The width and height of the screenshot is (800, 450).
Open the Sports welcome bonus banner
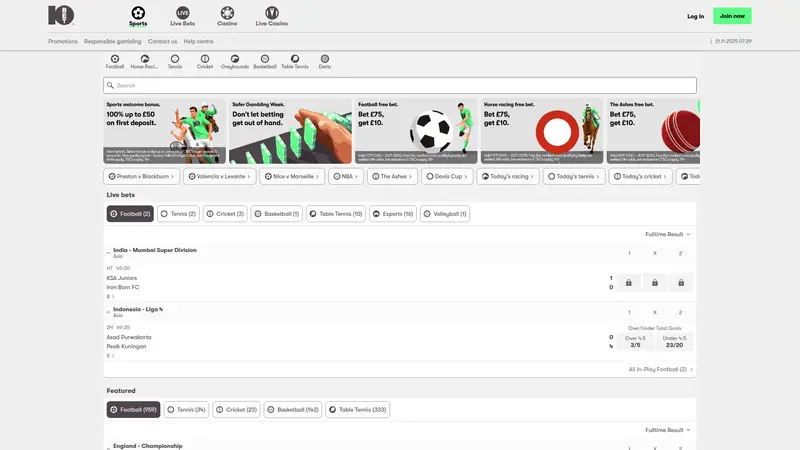(x=164, y=131)
